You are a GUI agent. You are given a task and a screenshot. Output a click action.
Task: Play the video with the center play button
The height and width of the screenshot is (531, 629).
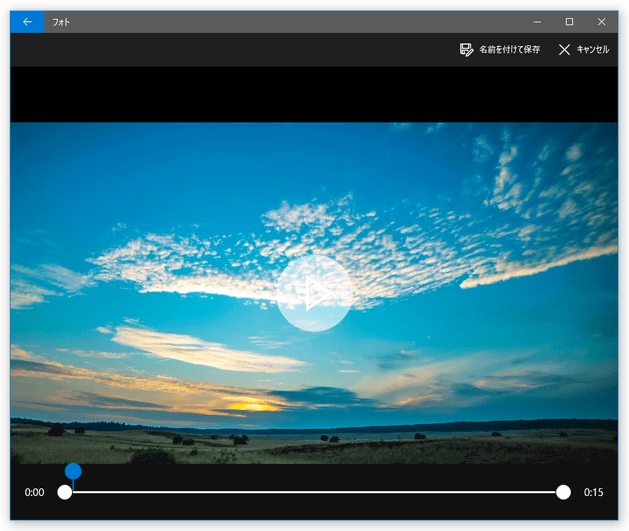click(x=314, y=293)
